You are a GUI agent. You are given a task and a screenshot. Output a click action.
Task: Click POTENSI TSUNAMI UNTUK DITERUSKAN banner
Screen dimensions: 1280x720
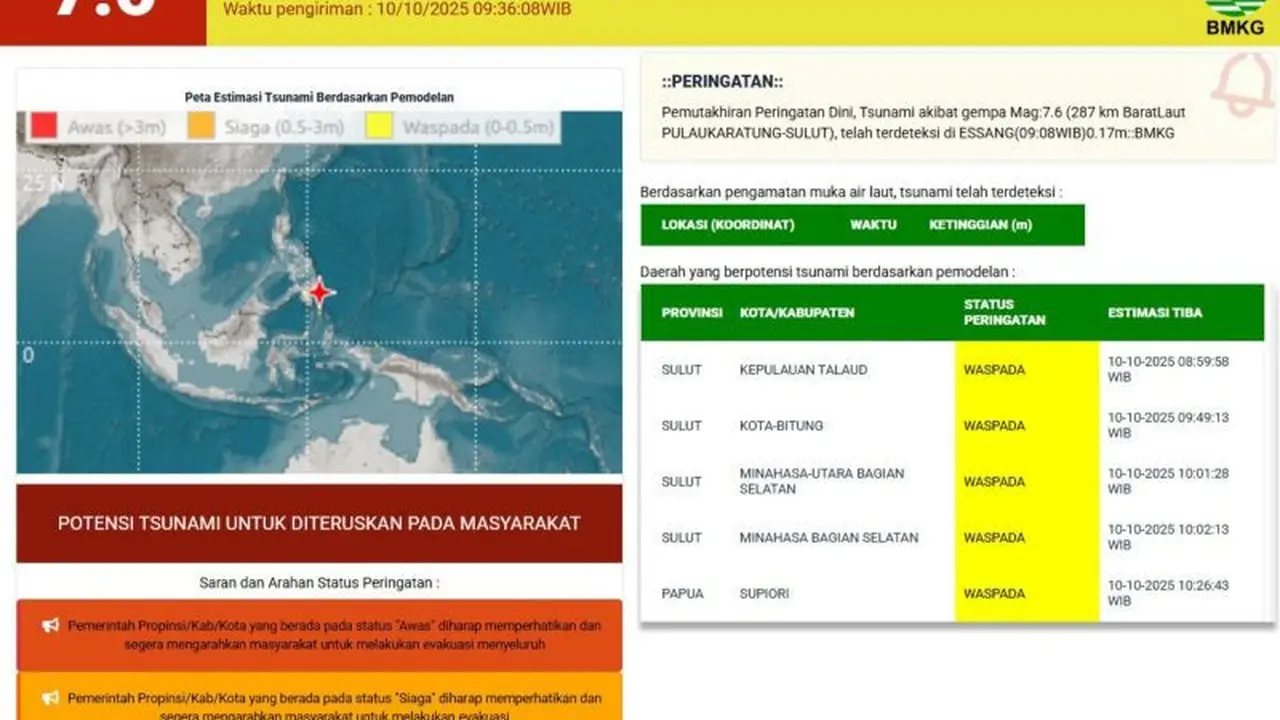pyautogui.click(x=319, y=523)
